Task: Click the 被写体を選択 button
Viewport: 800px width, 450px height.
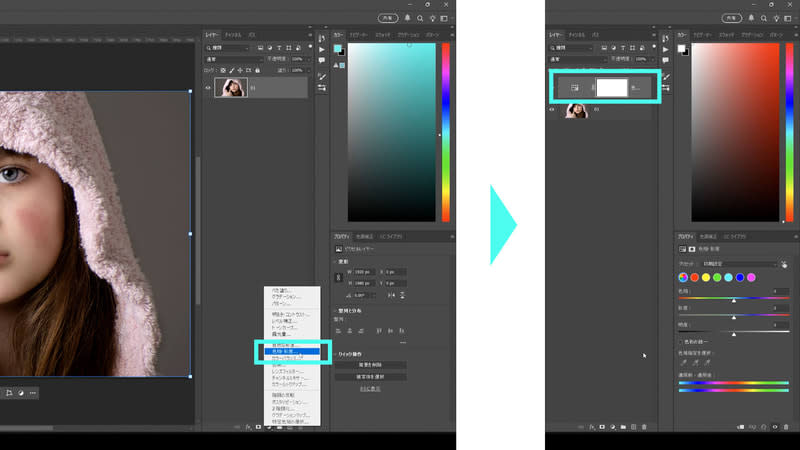Action: tap(377, 377)
